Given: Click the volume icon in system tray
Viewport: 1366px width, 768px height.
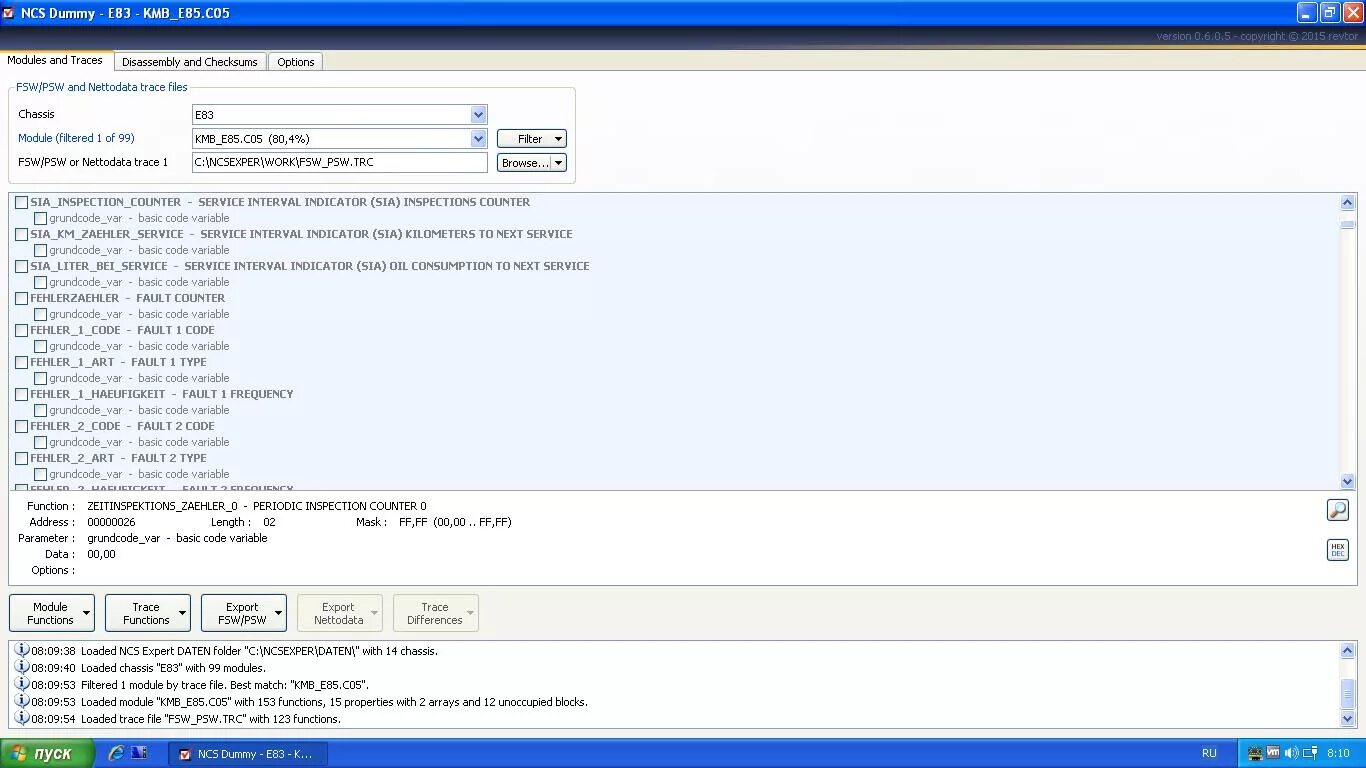Looking at the screenshot, I should 1291,753.
